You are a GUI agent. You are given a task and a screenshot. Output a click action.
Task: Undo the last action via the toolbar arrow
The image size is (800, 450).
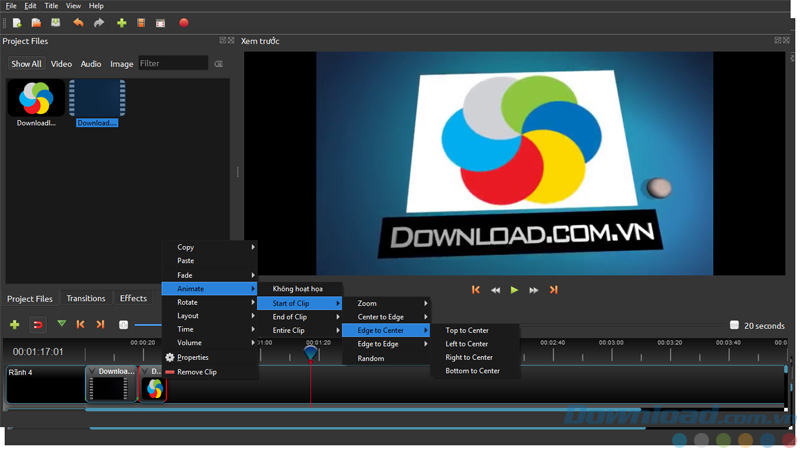pyautogui.click(x=78, y=23)
